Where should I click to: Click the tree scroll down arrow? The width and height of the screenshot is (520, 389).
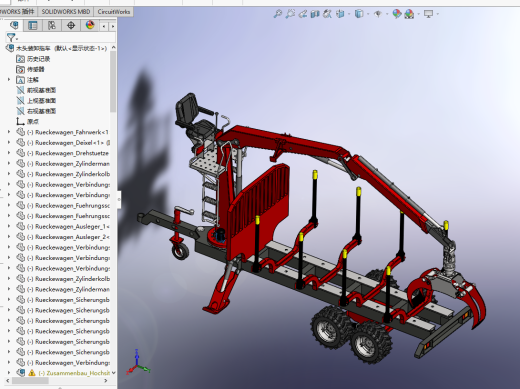[x=113, y=373]
